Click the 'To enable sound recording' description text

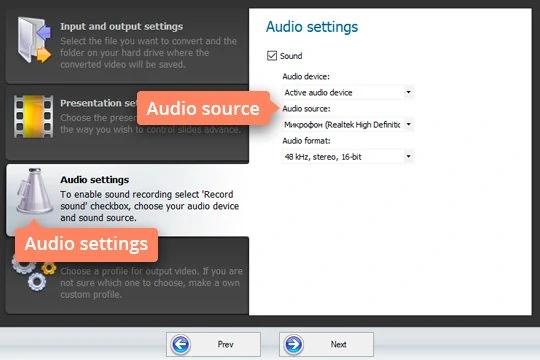click(149, 206)
